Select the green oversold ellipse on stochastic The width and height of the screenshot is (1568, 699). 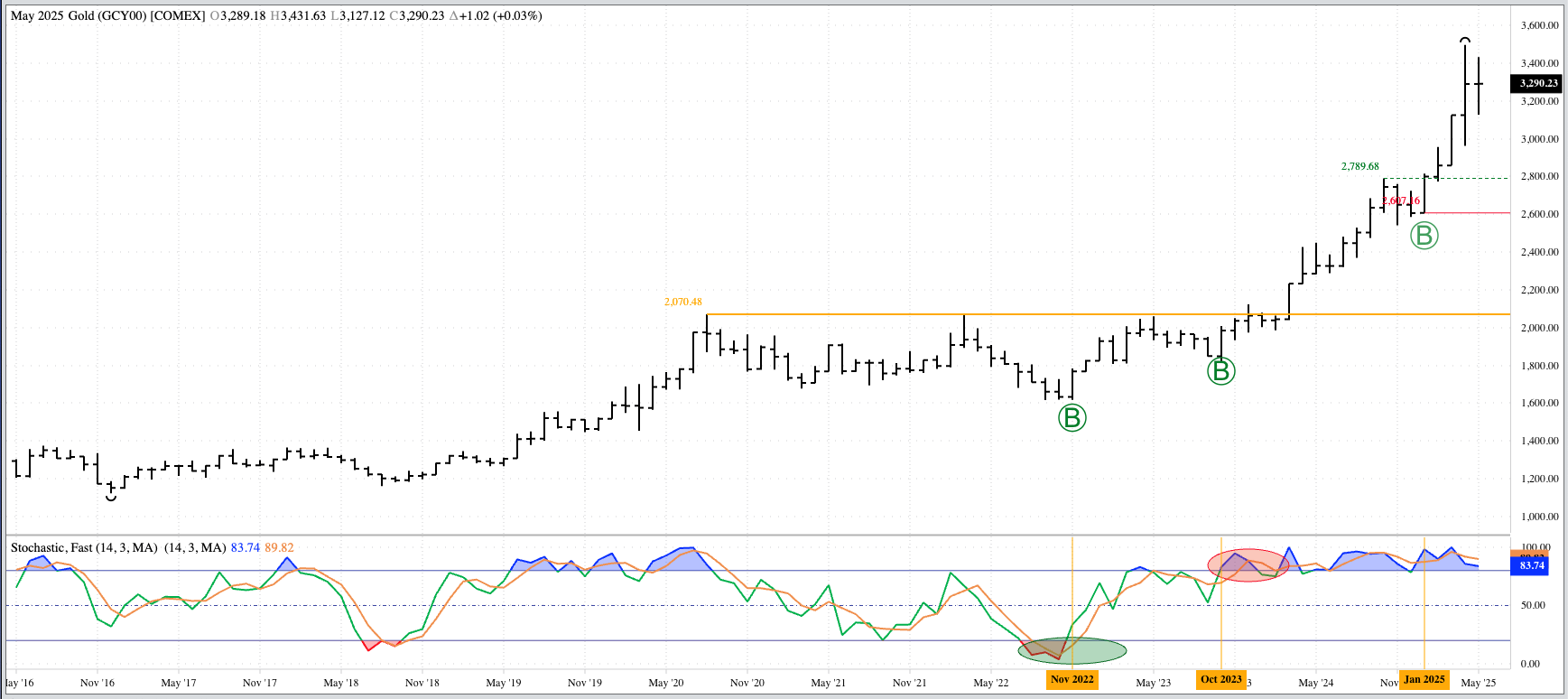[x=1072, y=649]
